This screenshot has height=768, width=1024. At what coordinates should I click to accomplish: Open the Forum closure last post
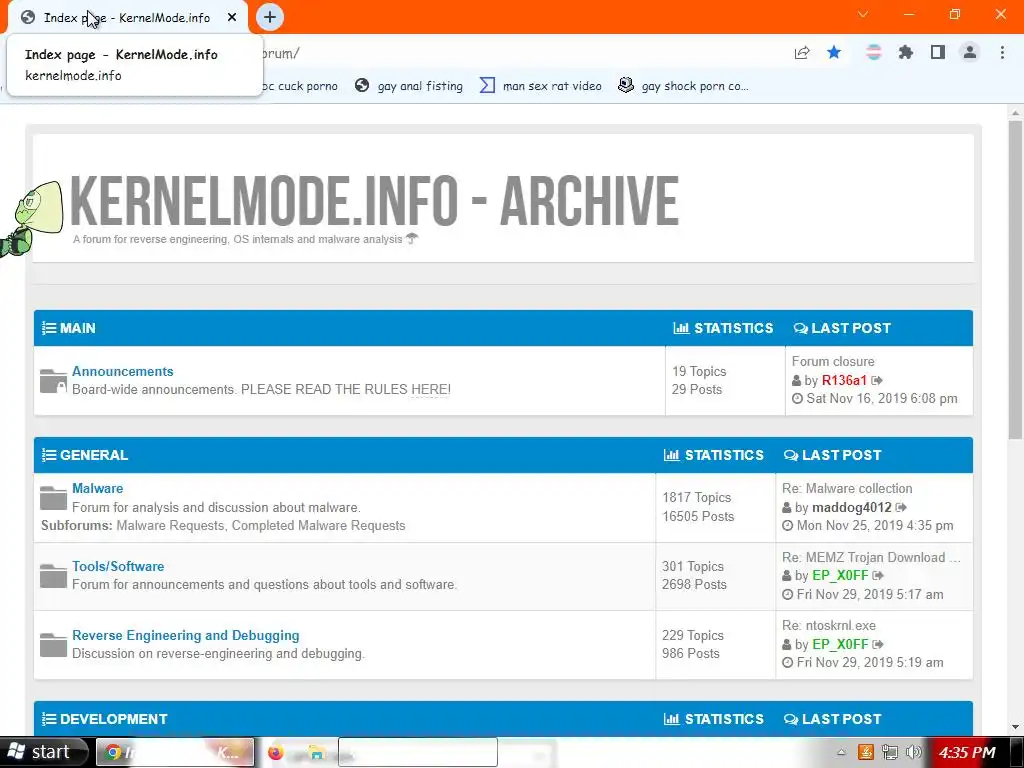tap(833, 361)
